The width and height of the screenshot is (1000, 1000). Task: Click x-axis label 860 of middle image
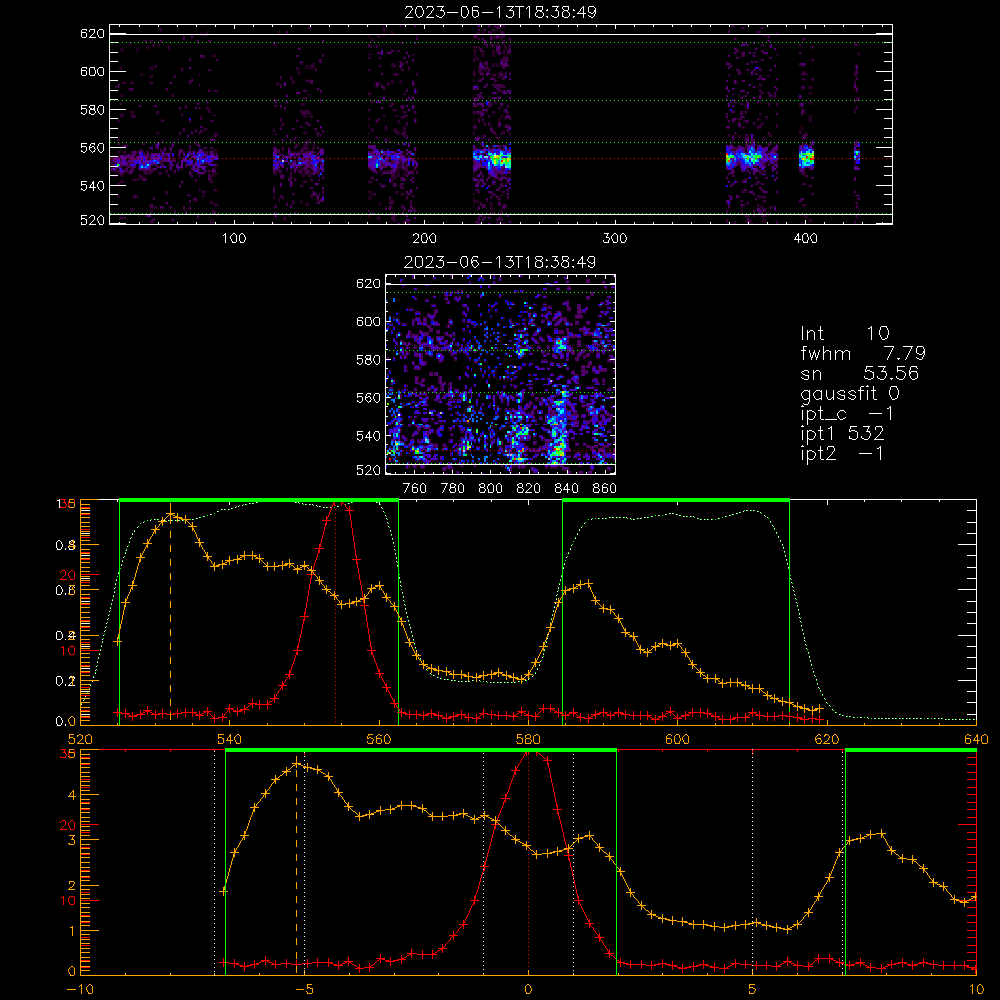click(x=605, y=489)
